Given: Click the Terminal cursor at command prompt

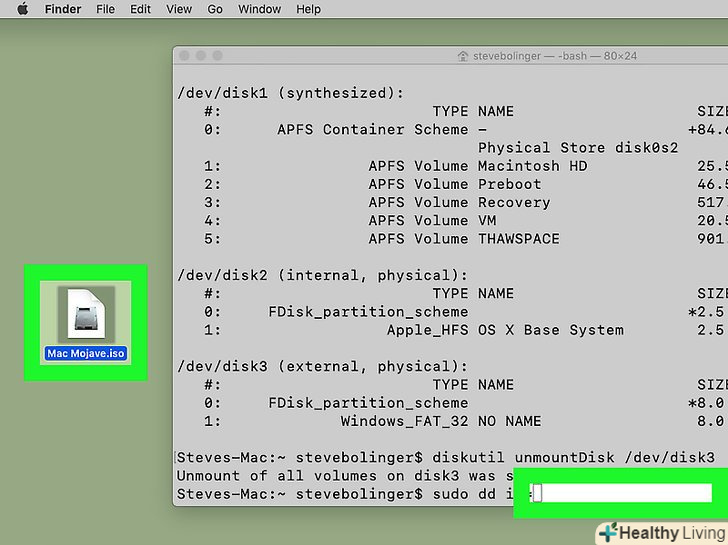Looking at the screenshot, I should tap(537, 493).
